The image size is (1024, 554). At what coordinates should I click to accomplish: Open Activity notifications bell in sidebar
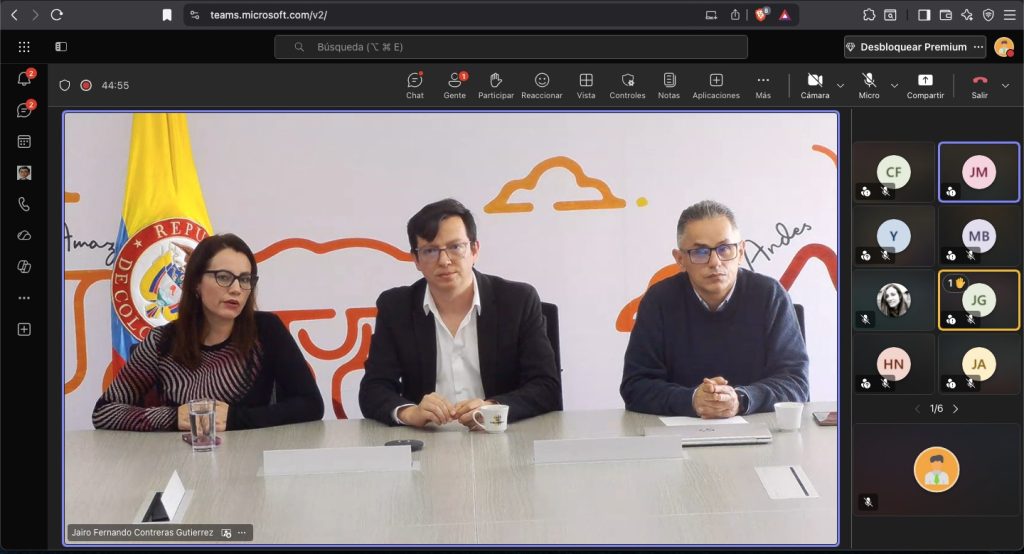24,80
